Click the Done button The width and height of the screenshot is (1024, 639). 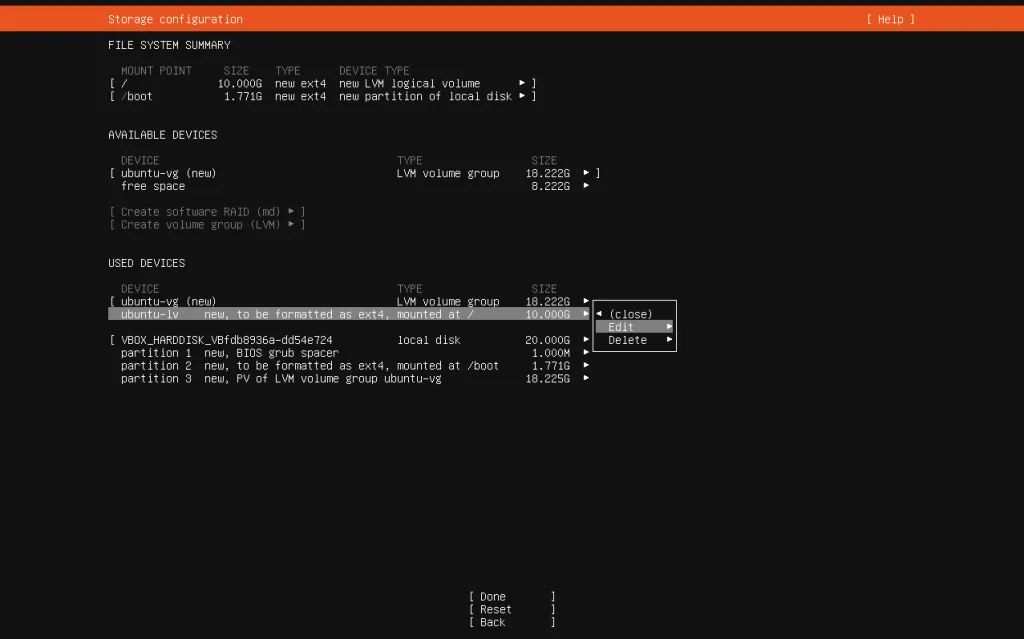[512, 597]
